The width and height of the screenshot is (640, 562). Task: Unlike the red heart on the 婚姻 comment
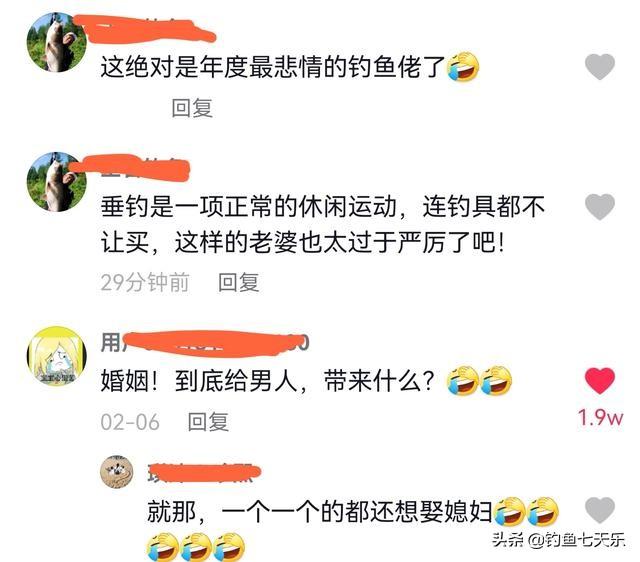click(x=600, y=381)
